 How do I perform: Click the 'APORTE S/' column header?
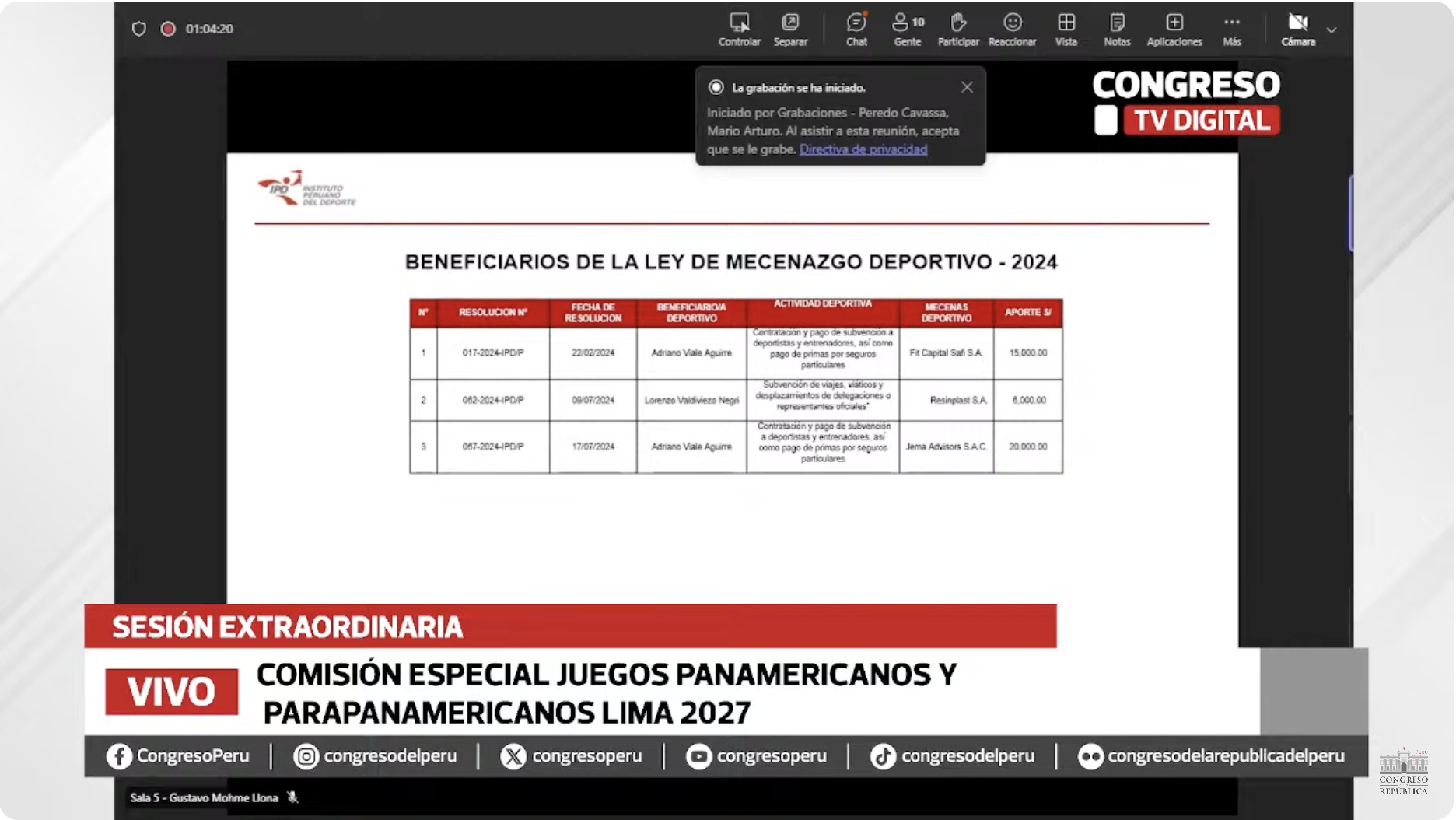pos(1028,312)
